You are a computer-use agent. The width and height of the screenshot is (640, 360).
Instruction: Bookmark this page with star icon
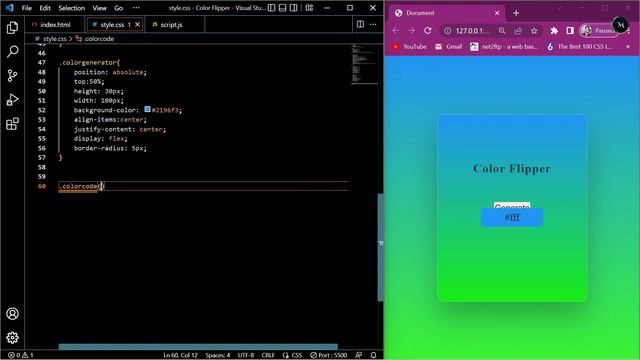[534, 31]
